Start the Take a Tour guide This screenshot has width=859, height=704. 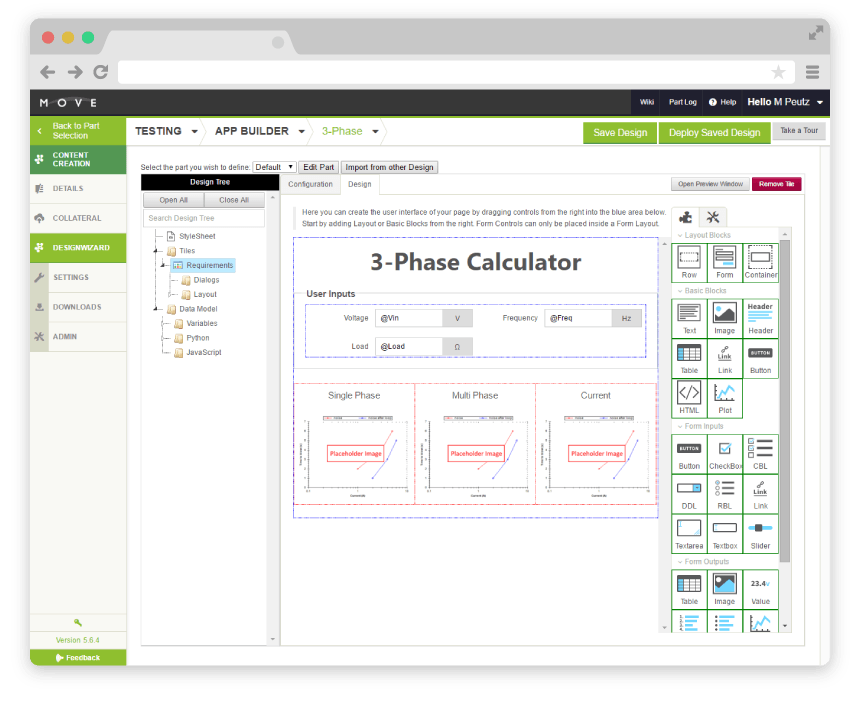799,130
